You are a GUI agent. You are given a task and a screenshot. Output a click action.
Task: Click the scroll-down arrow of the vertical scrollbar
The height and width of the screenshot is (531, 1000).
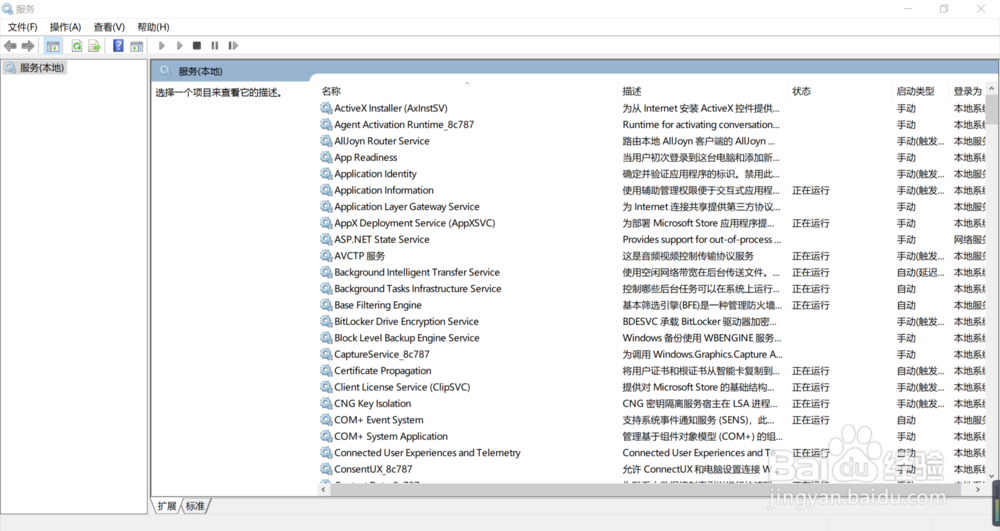(992, 476)
